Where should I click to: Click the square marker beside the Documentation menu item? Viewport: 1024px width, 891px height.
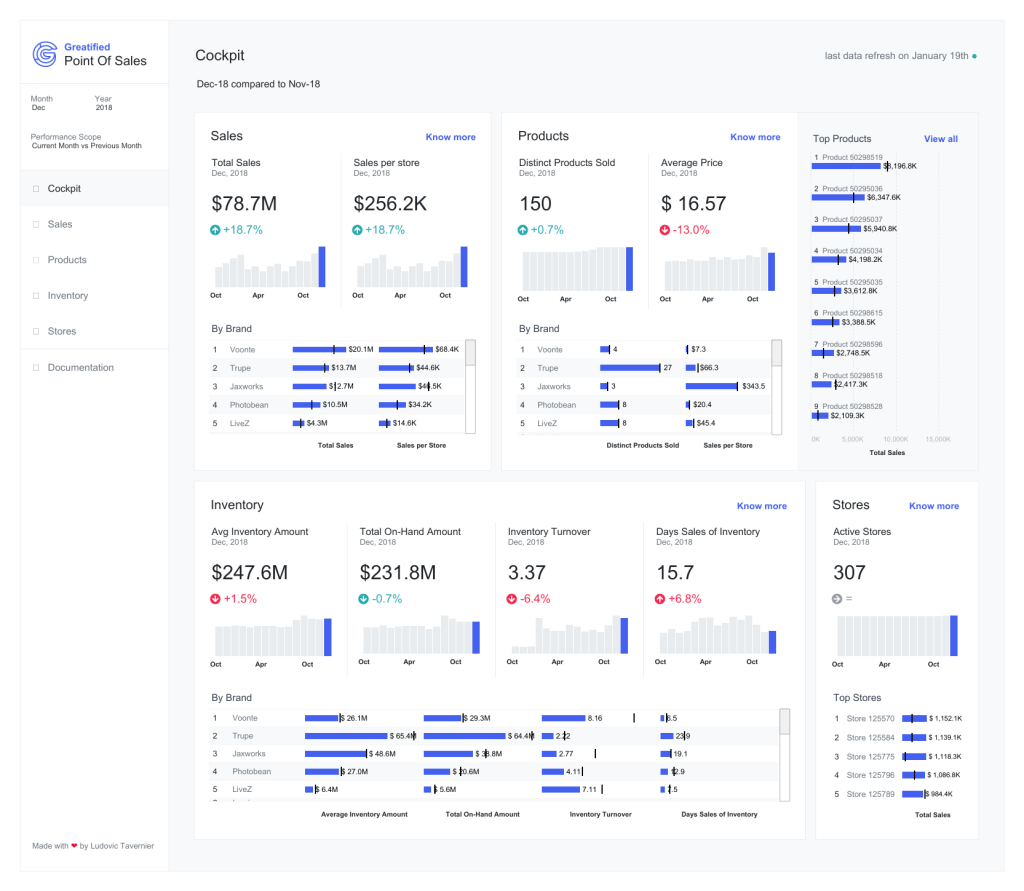pyautogui.click(x=36, y=368)
